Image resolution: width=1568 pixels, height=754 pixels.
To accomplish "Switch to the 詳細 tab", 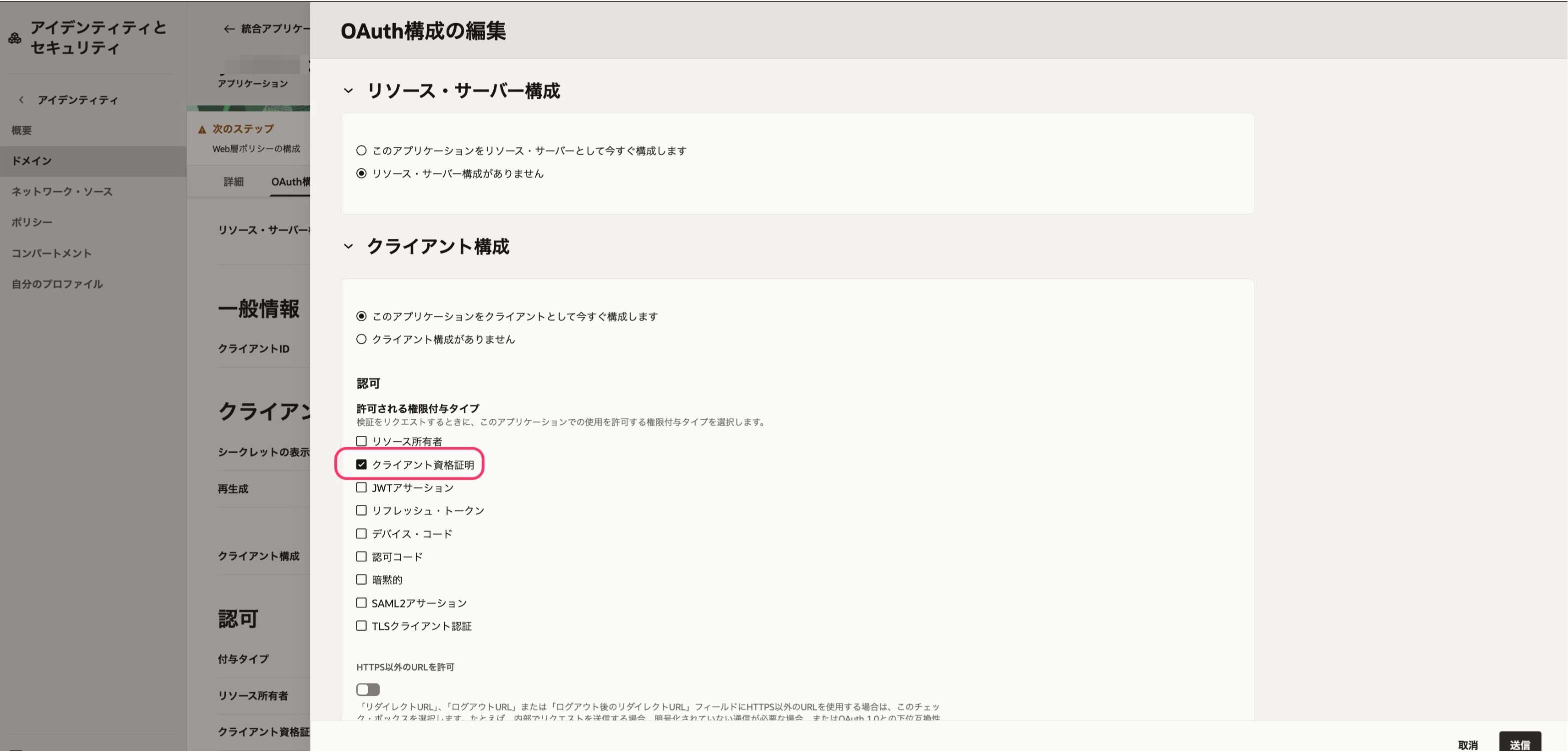I will 233,181.
